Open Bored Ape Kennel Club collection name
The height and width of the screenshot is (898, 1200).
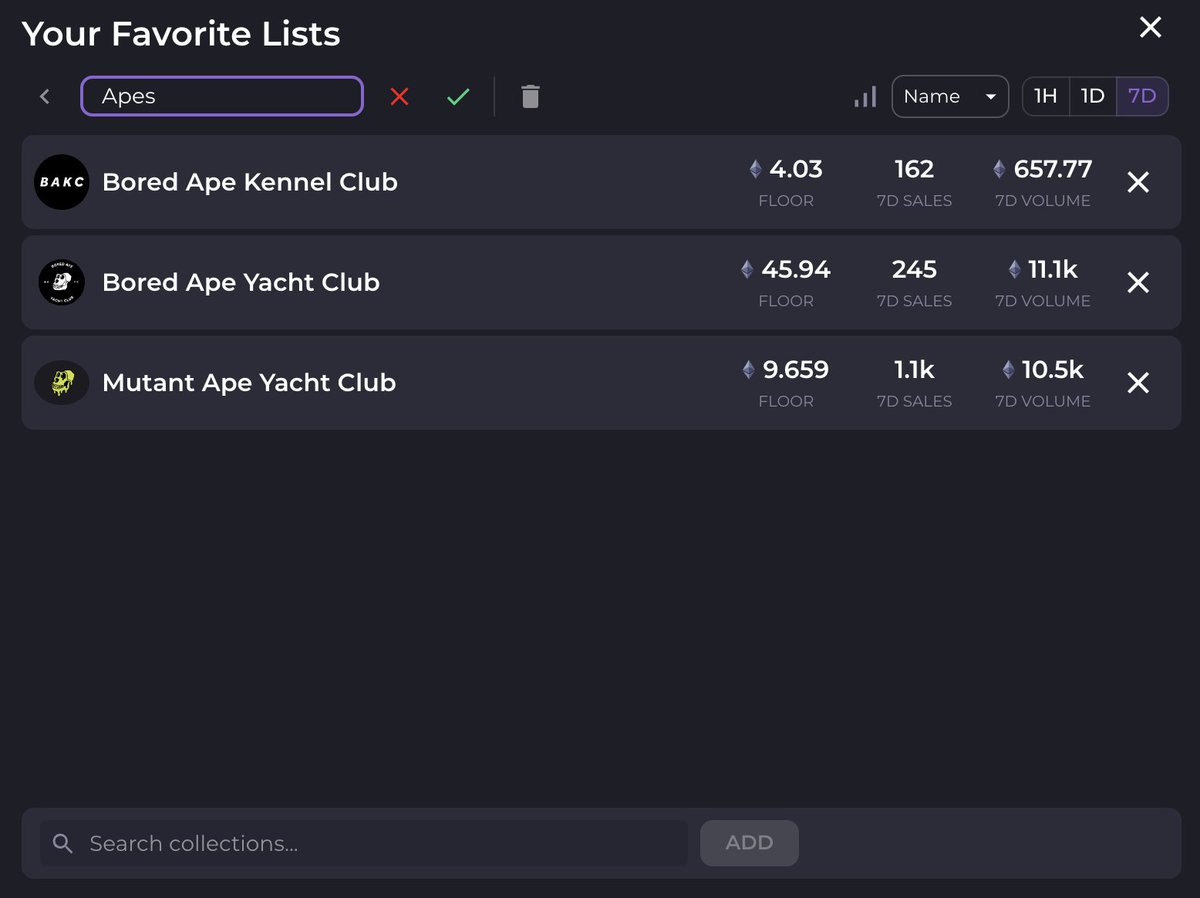coord(250,182)
